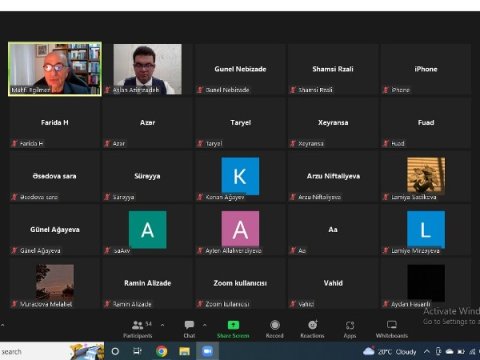Image resolution: width=480 pixels, height=360 pixels.
Task: Click the 'Ramin Alizade' name in the tile center
Action: coord(148,283)
